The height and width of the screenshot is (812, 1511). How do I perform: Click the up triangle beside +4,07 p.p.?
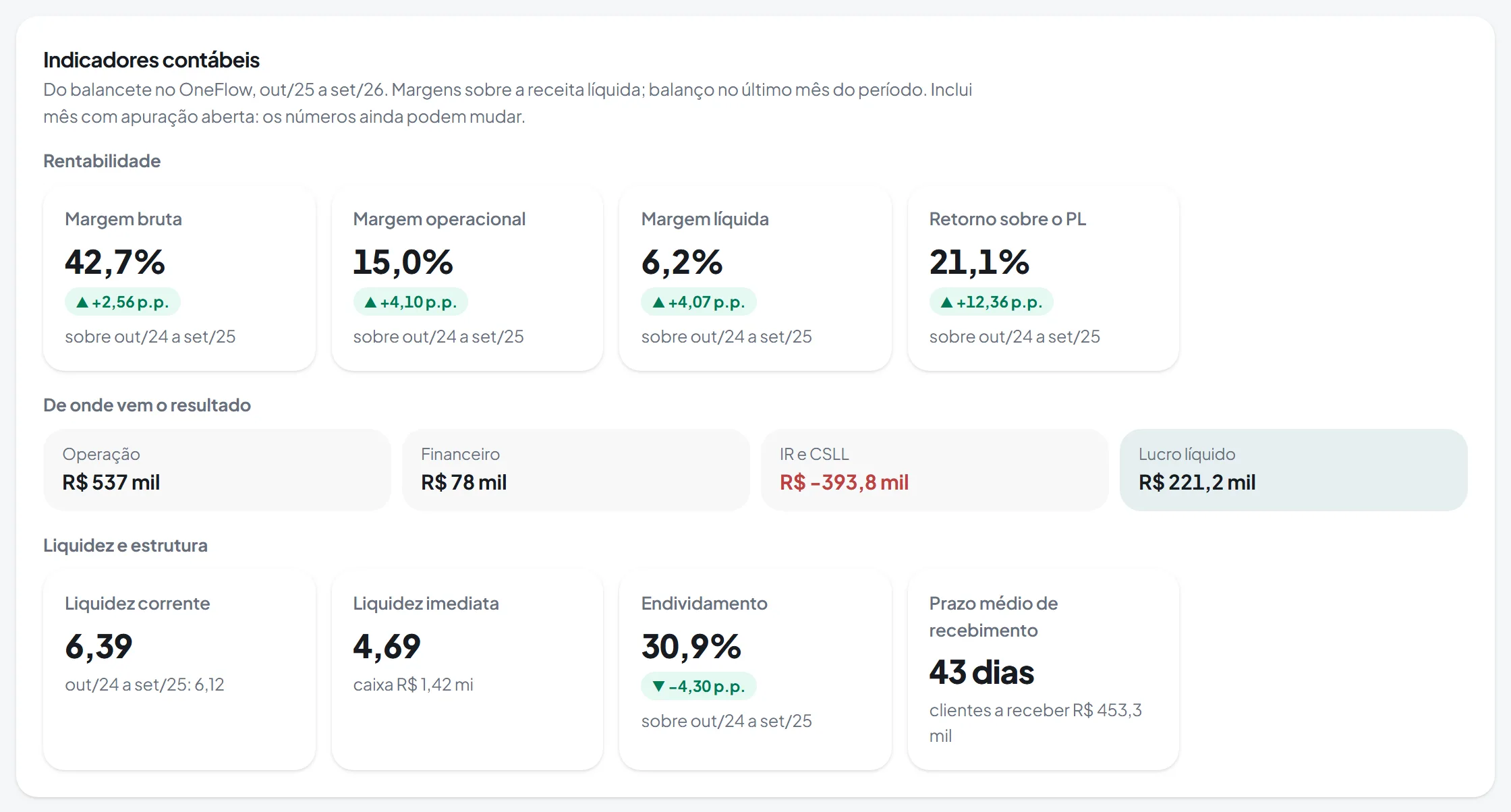tap(658, 302)
